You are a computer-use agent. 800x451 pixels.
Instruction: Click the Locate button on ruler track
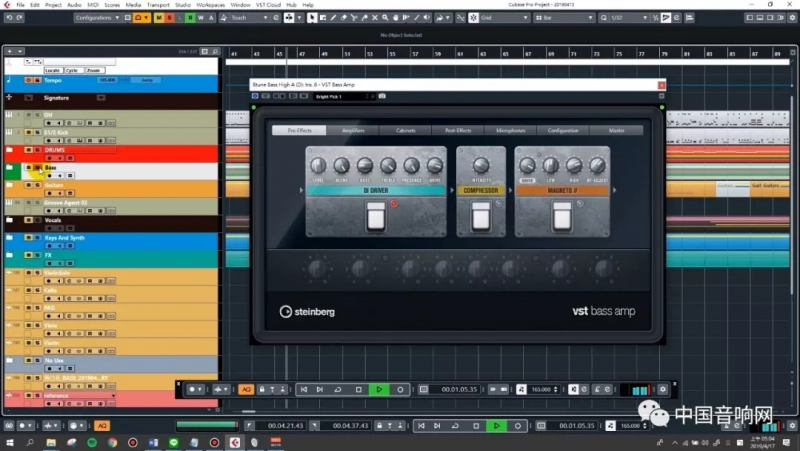tap(52, 70)
